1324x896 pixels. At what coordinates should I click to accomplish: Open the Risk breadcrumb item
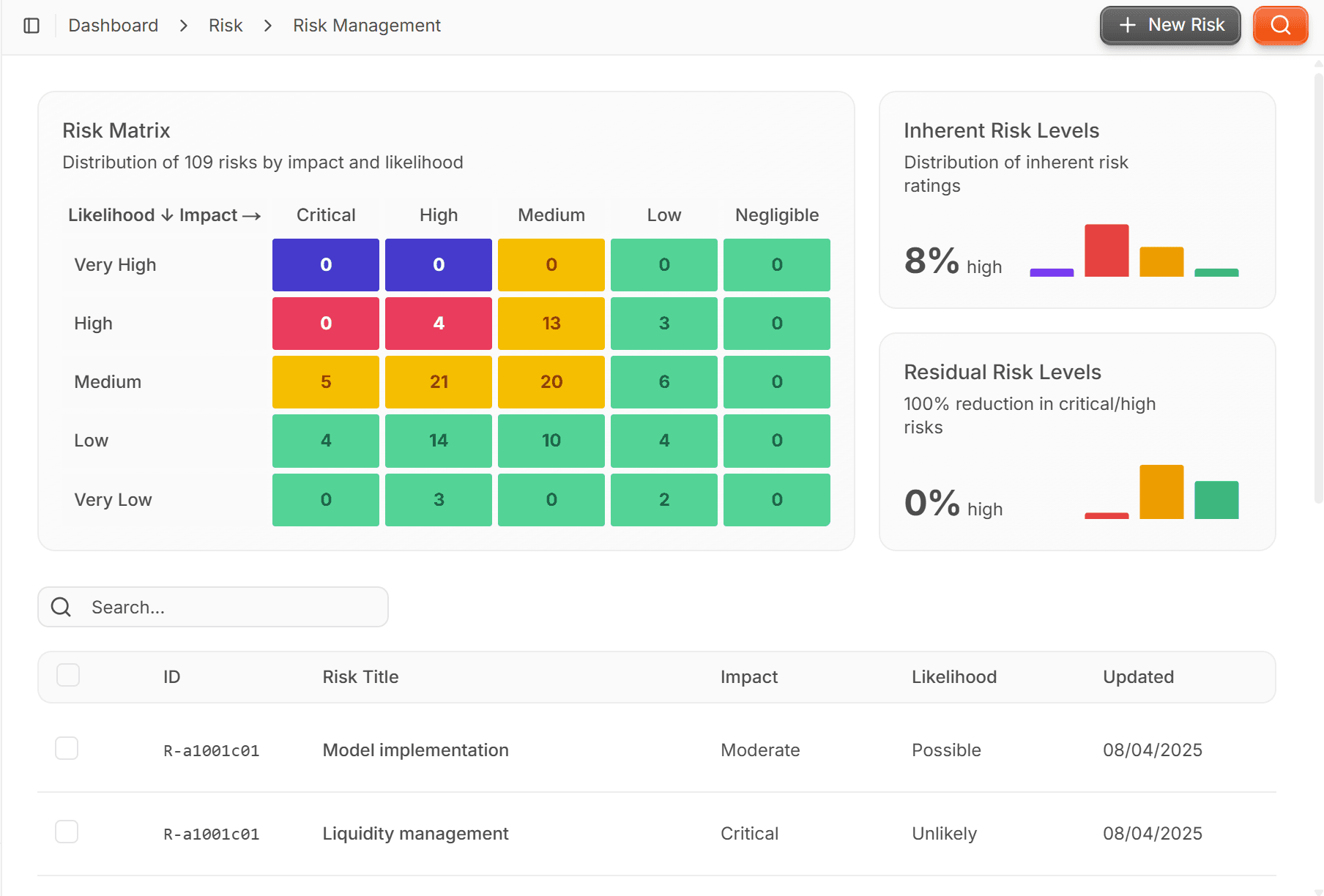(x=226, y=25)
